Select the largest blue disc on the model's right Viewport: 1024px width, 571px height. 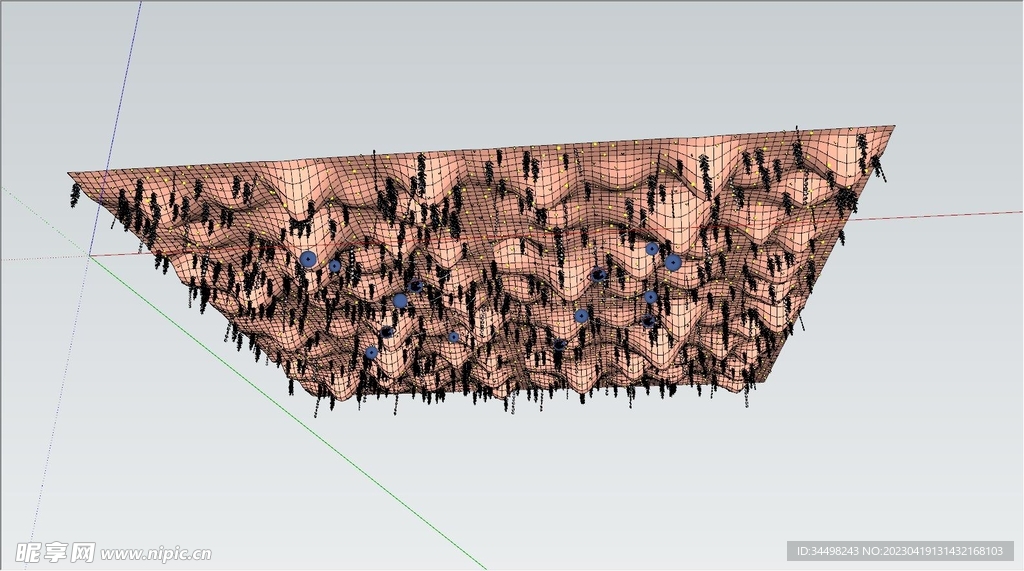coord(673,262)
